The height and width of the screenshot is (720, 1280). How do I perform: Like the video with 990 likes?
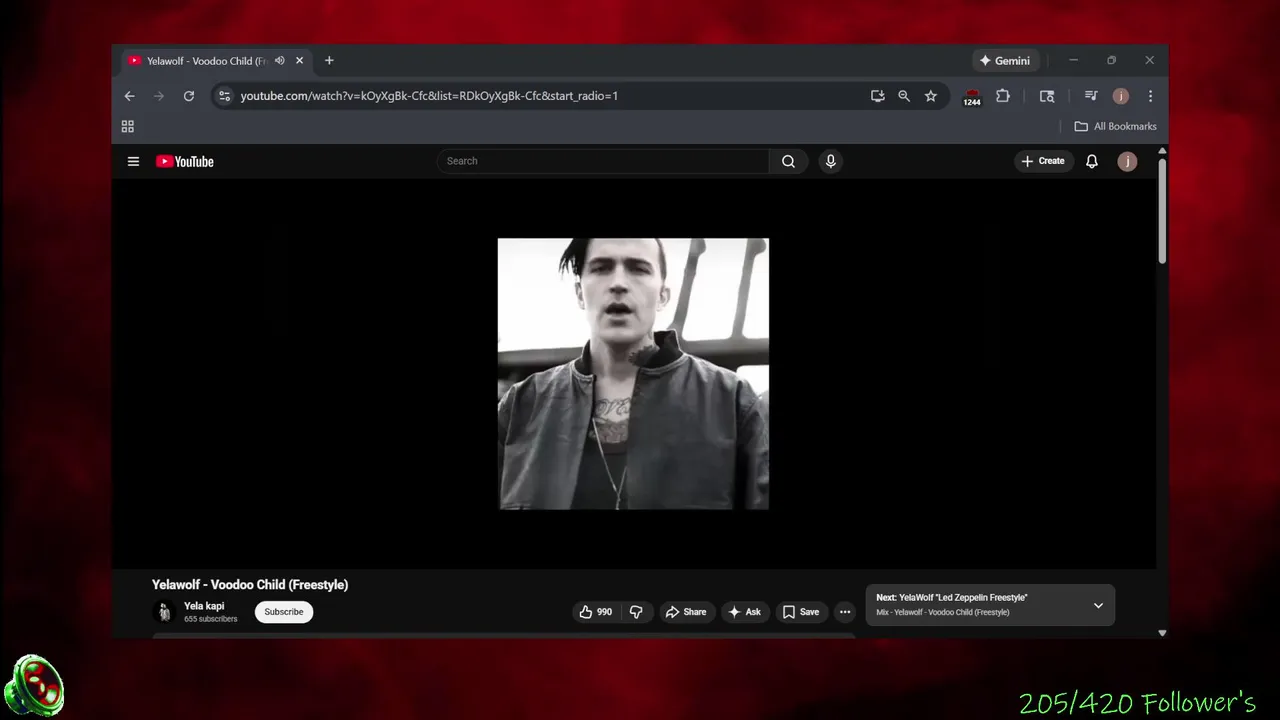[x=595, y=612]
